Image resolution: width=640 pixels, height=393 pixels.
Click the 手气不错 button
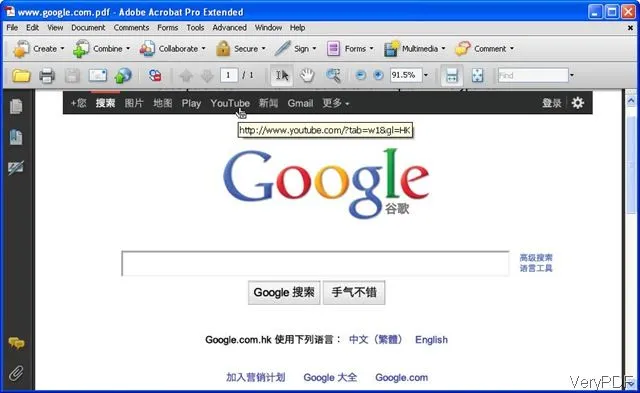pyautogui.click(x=354, y=292)
